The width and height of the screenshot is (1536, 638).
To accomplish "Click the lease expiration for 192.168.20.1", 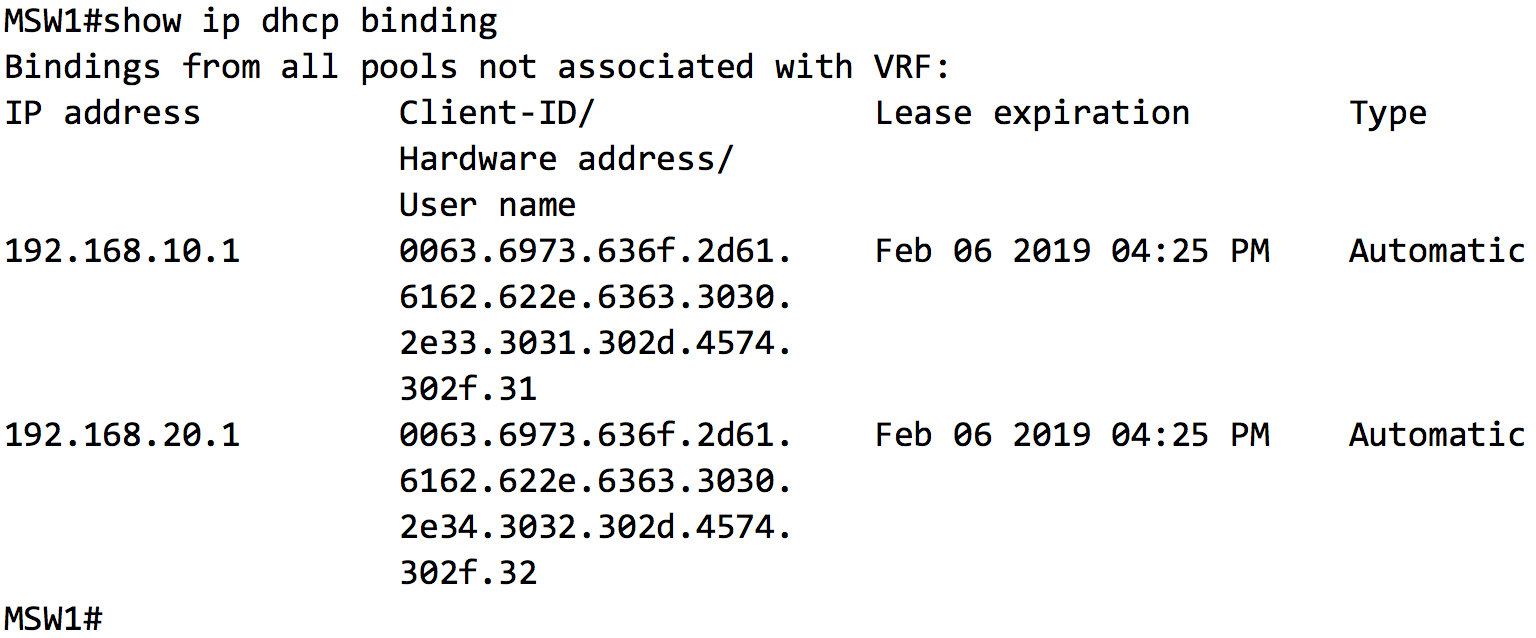I will [x=1071, y=435].
